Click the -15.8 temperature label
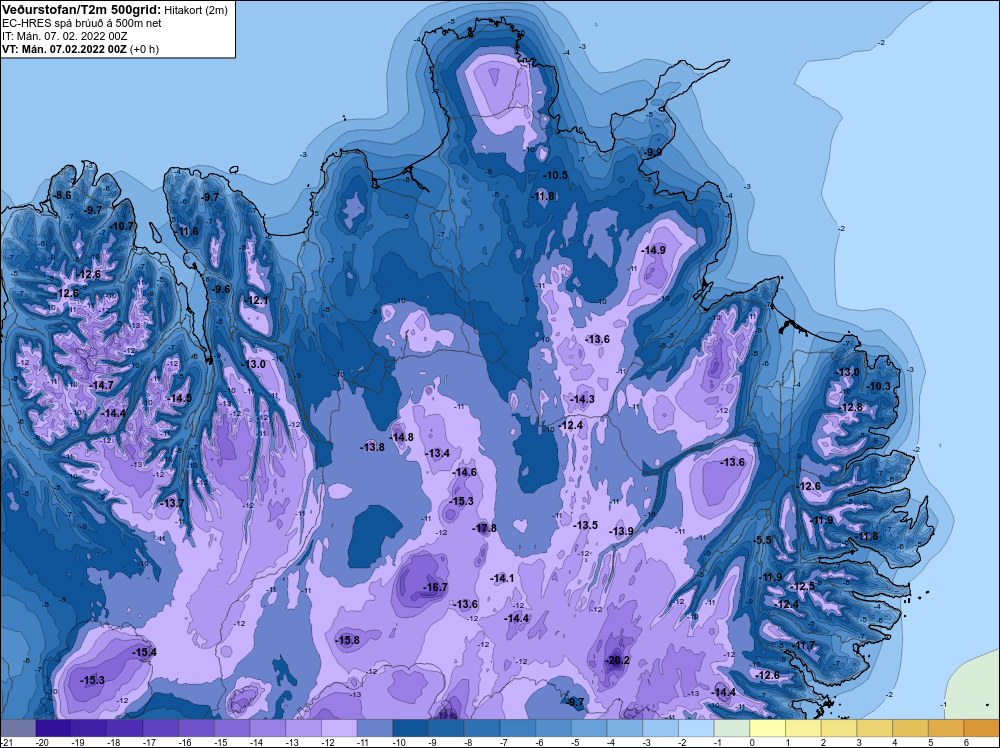The height and width of the screenshot is (748, 1000). coord(348,640)
